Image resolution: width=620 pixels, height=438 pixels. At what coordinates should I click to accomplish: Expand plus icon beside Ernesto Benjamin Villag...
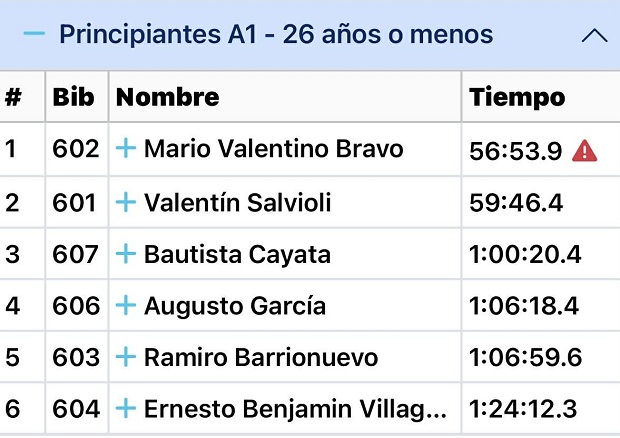tap(125, 409)
